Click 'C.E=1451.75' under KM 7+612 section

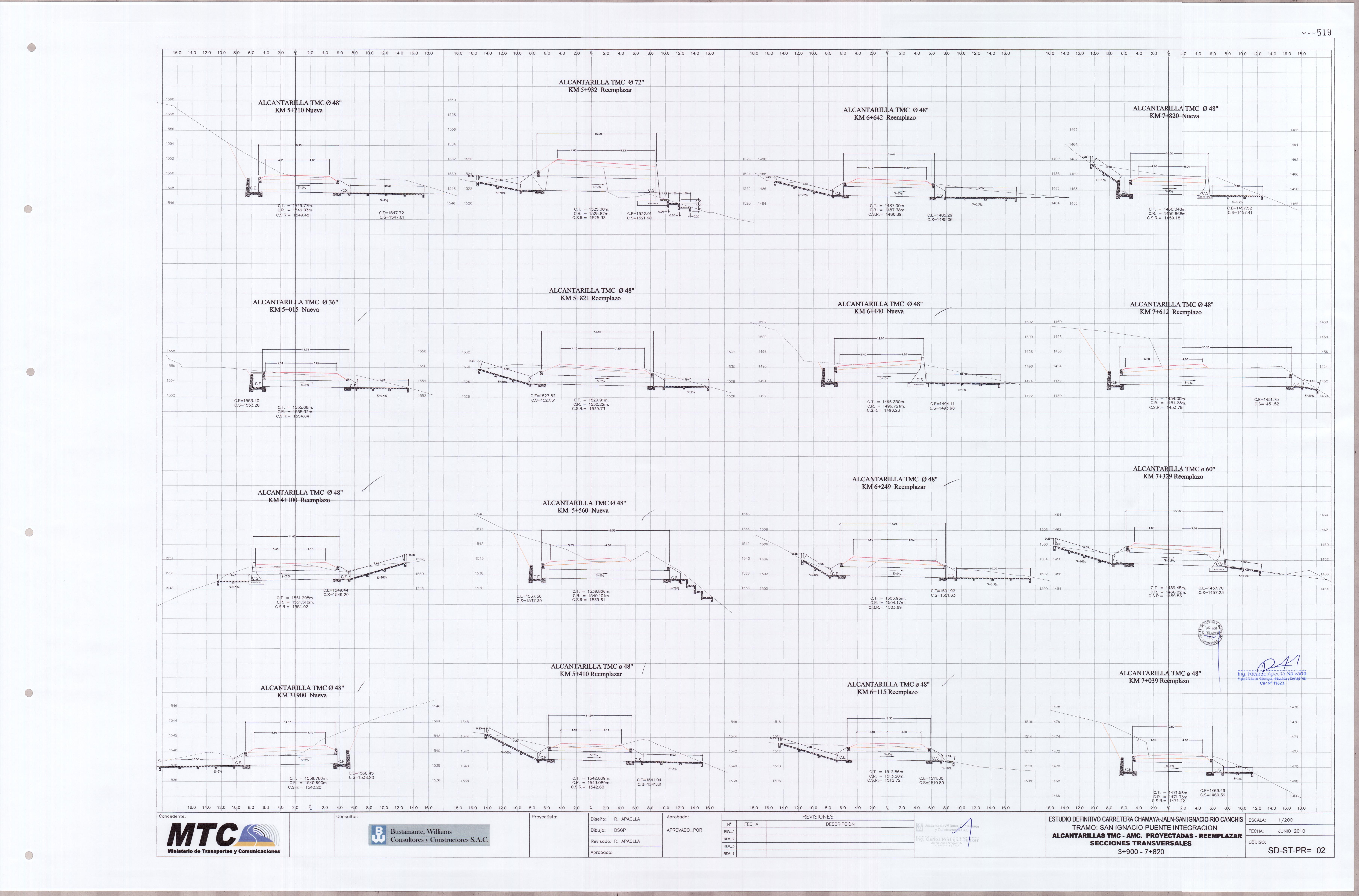1267,399
